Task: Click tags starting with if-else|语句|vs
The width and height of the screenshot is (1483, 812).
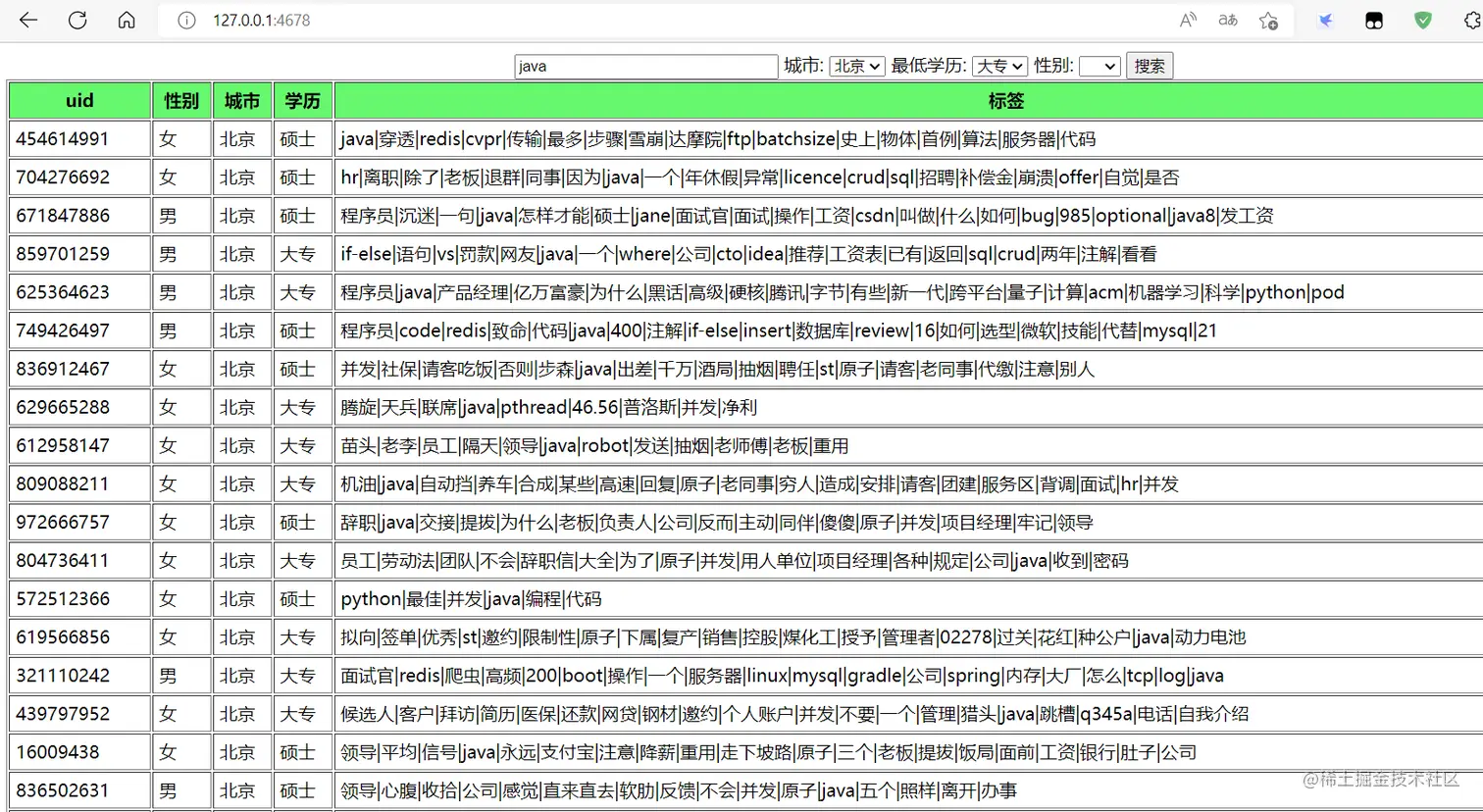Action: [908, 254]
